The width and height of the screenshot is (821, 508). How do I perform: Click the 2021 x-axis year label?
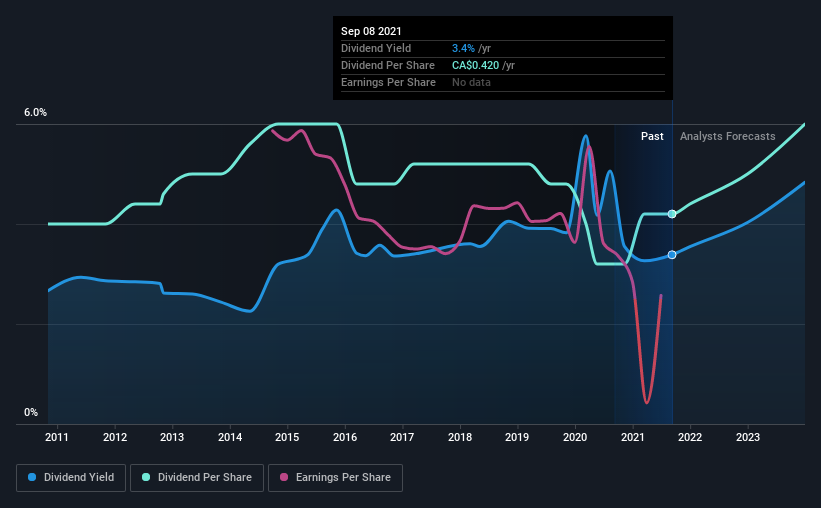point(633,437)
